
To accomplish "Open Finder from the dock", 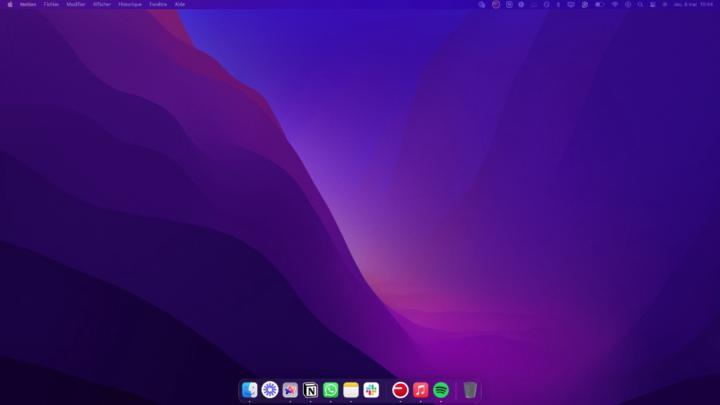I will 249,390.
